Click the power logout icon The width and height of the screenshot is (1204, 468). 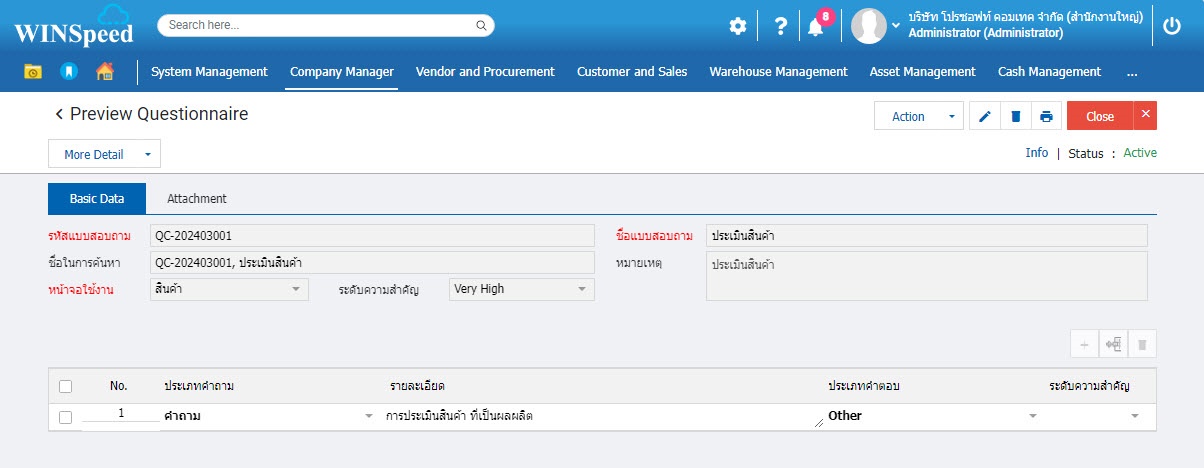click(x=1173, y=27)
